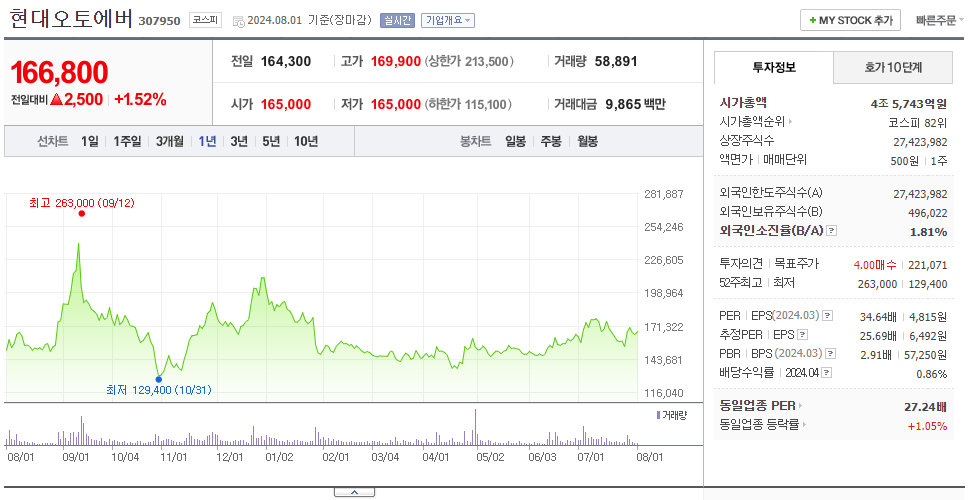
Task: Click the PER EPS(2024.03) help icon
Action: 827,316
